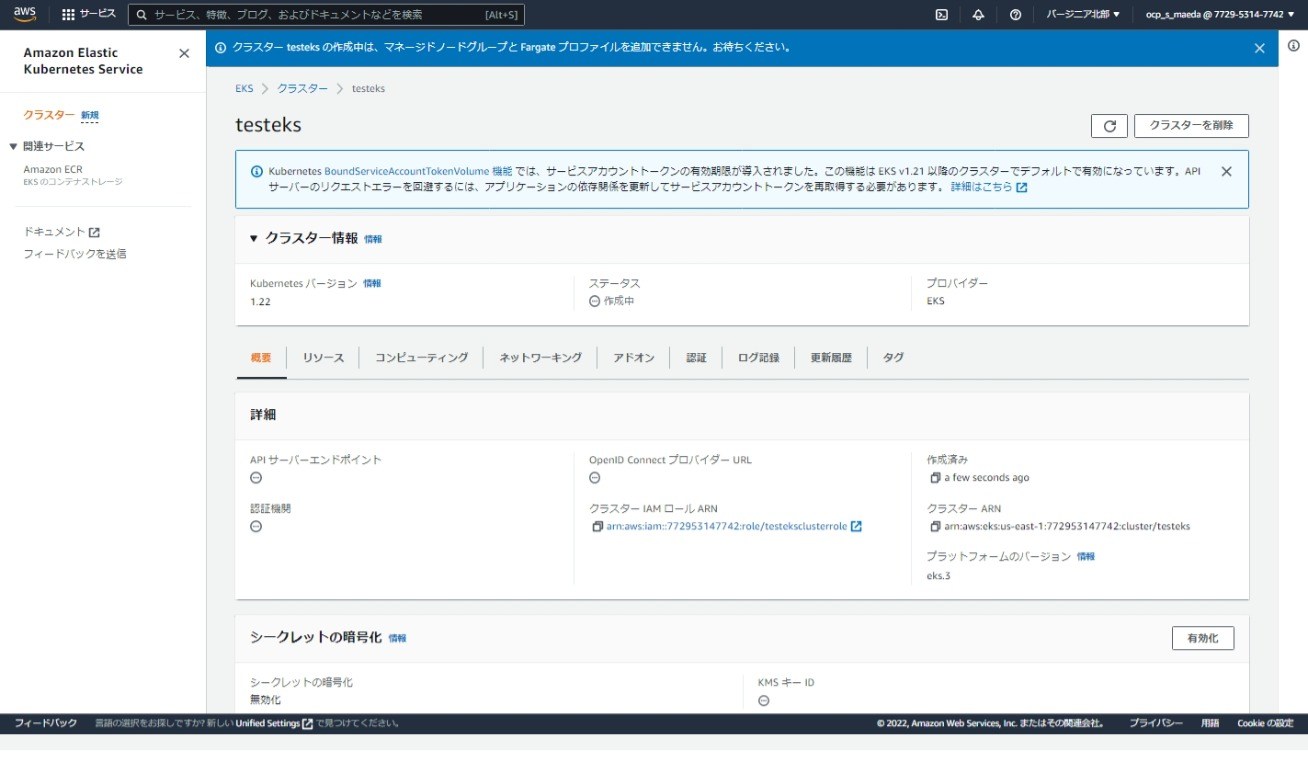Click the 有効化 button for secret encryption
The image size is (1308, 770).
pos(1202,638)
